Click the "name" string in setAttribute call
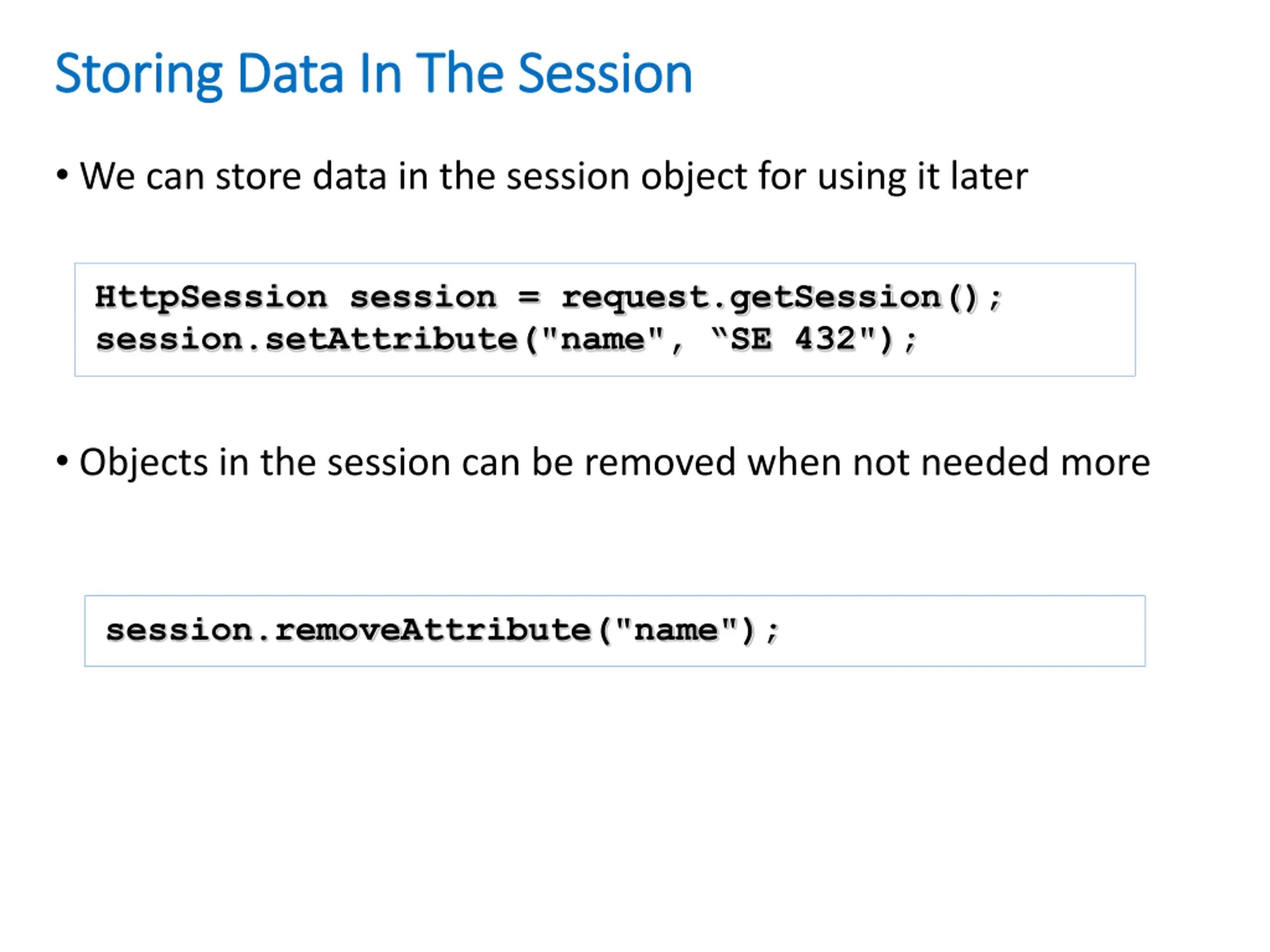This screenshot has width=1270, height=952. [603, 339]
